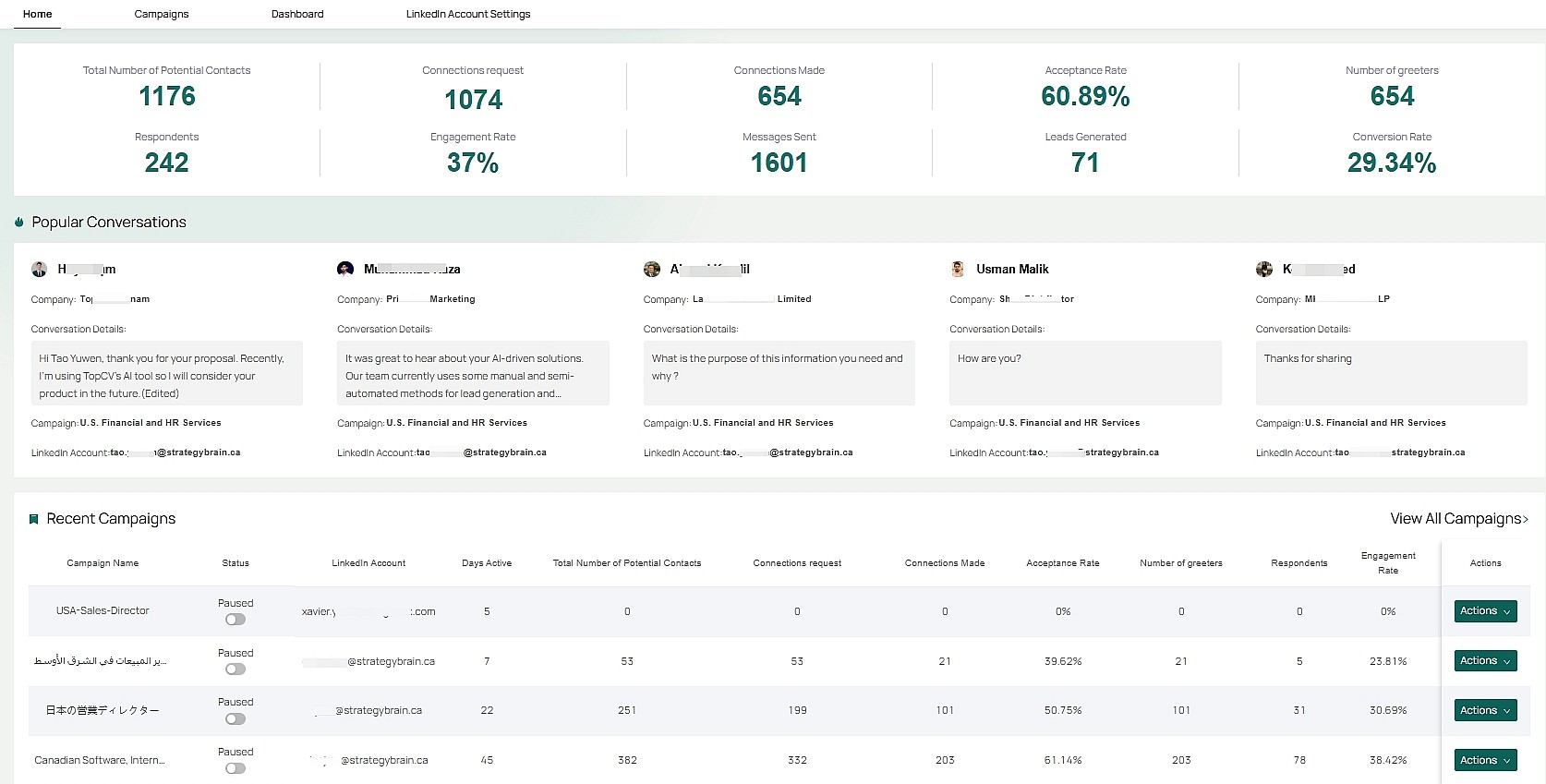1546x784 pixels.
Task: Open the 'How are you?' conversation message
Action: tap(1085, 373)
